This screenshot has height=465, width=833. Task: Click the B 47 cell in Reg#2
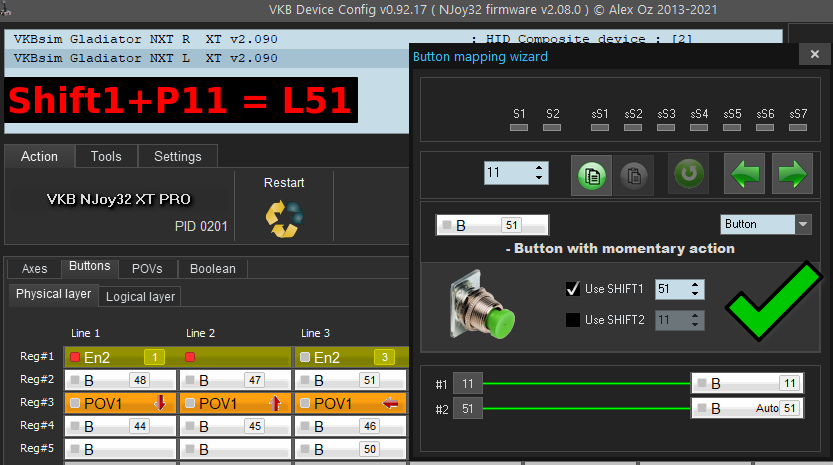235,380
